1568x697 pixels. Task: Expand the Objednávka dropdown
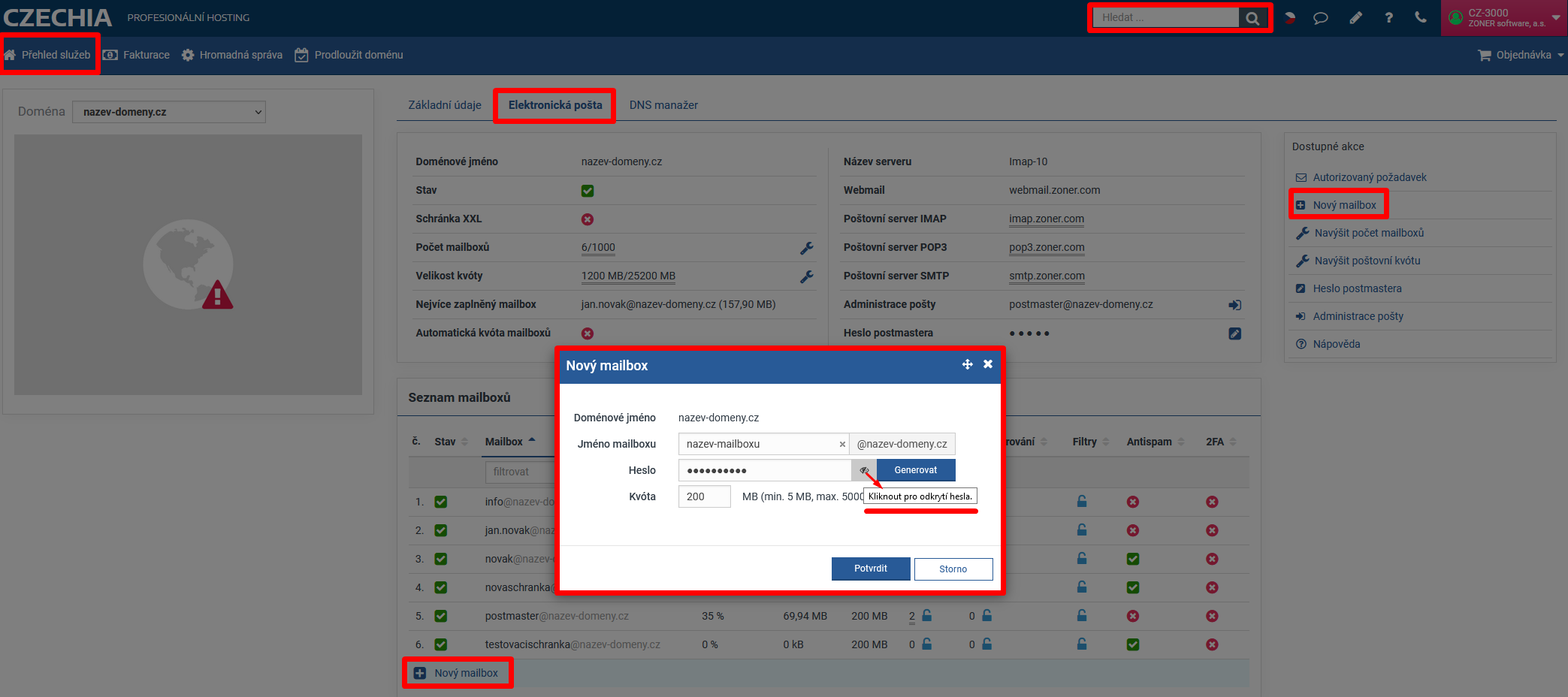[x=1521, y=55]
